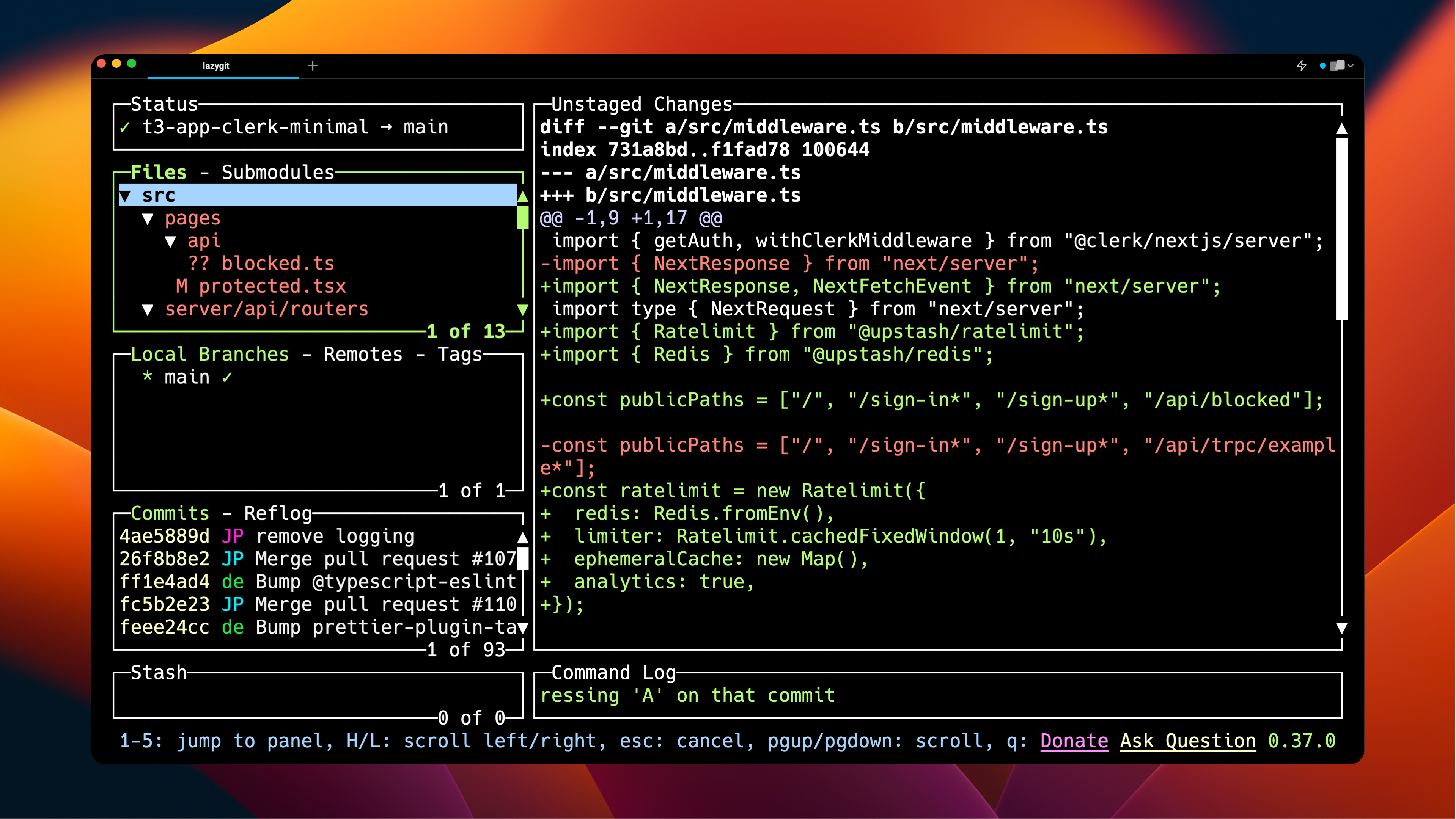Click the green check beside main branch
The width and height of the screenshot is (1456, 819).
click(x=227, y=377)
